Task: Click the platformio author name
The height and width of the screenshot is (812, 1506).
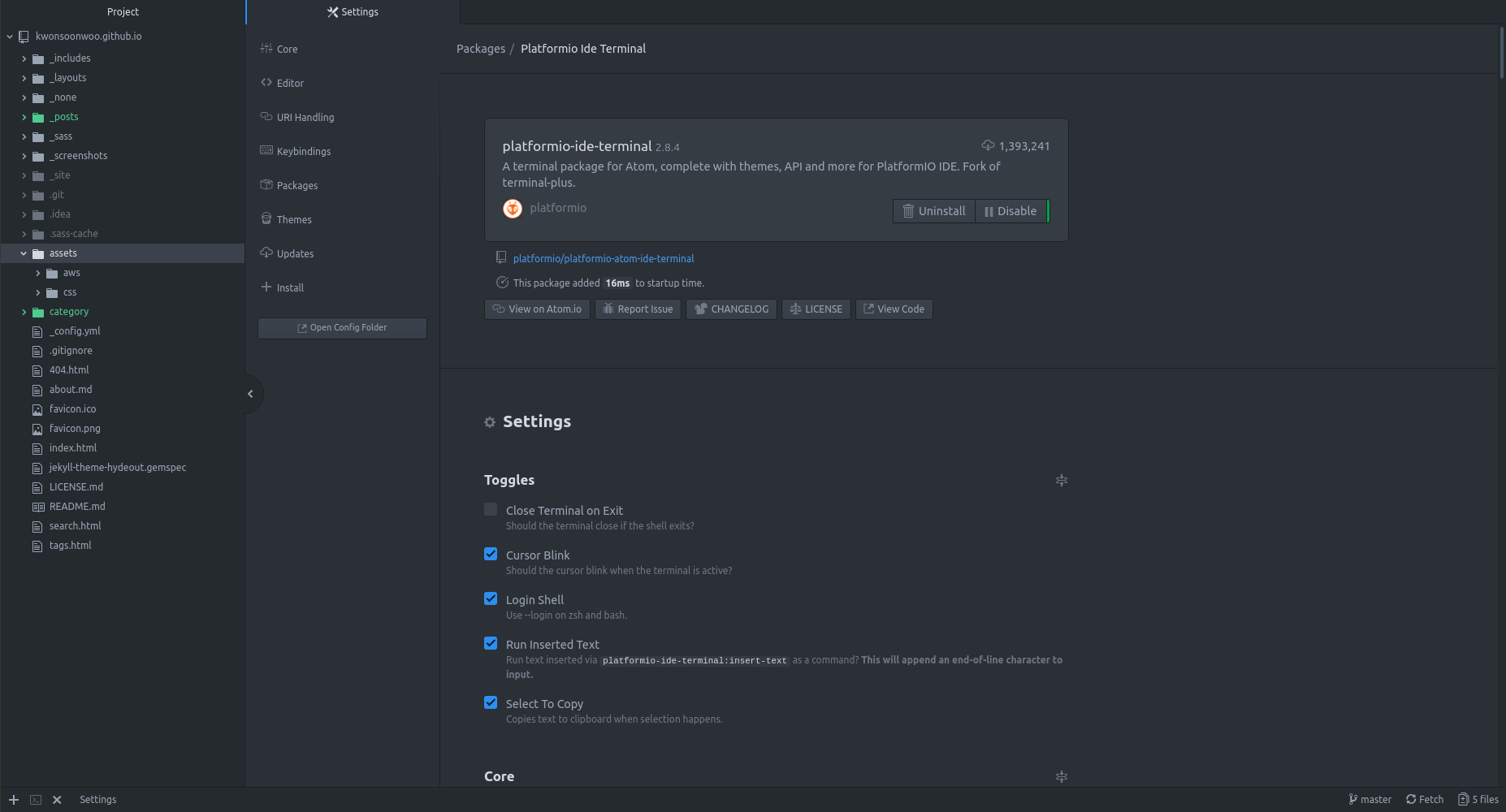Action: (x=558, y=209)
